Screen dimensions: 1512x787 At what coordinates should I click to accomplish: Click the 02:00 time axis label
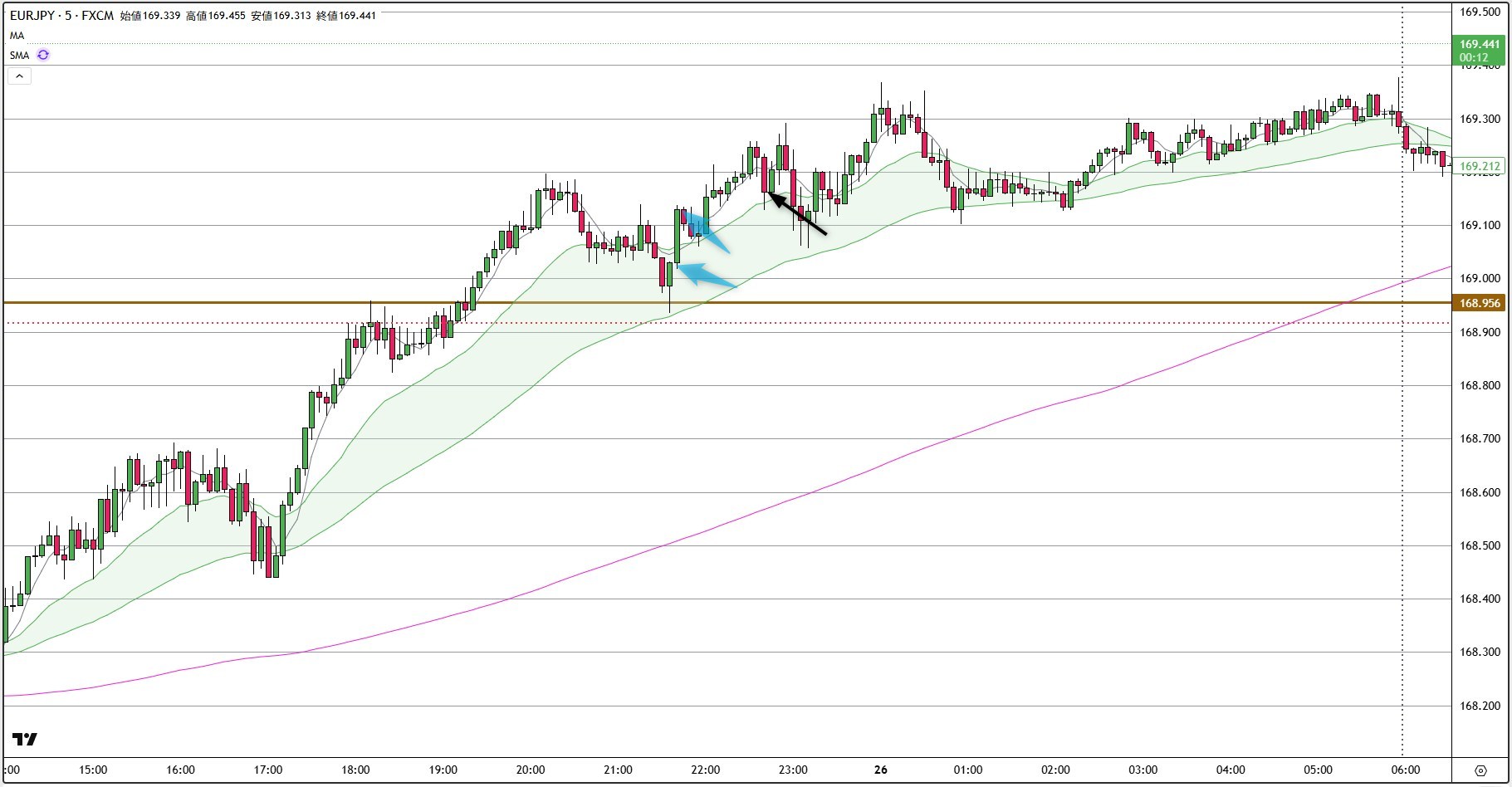click(1055, 770)
